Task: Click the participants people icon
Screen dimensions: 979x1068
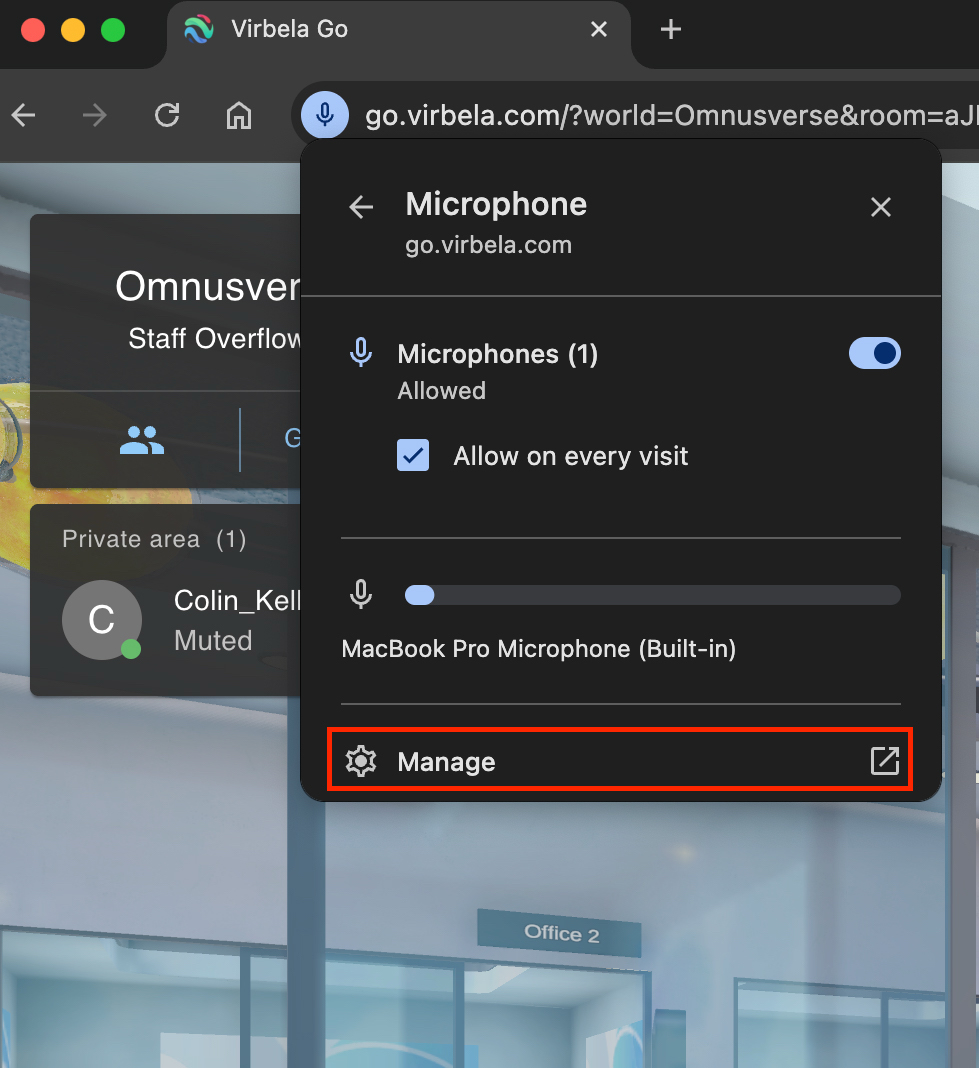Action: (x=141, y=439)
